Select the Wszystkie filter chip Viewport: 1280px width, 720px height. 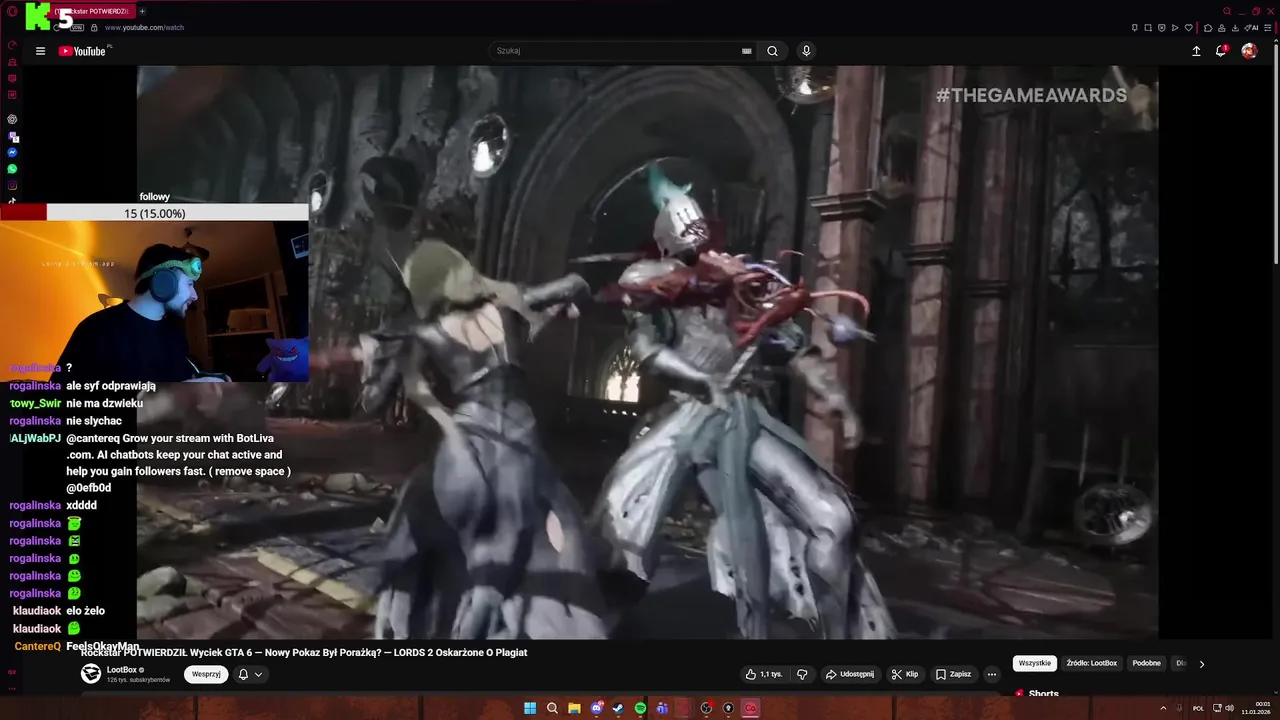[1035, 663]
